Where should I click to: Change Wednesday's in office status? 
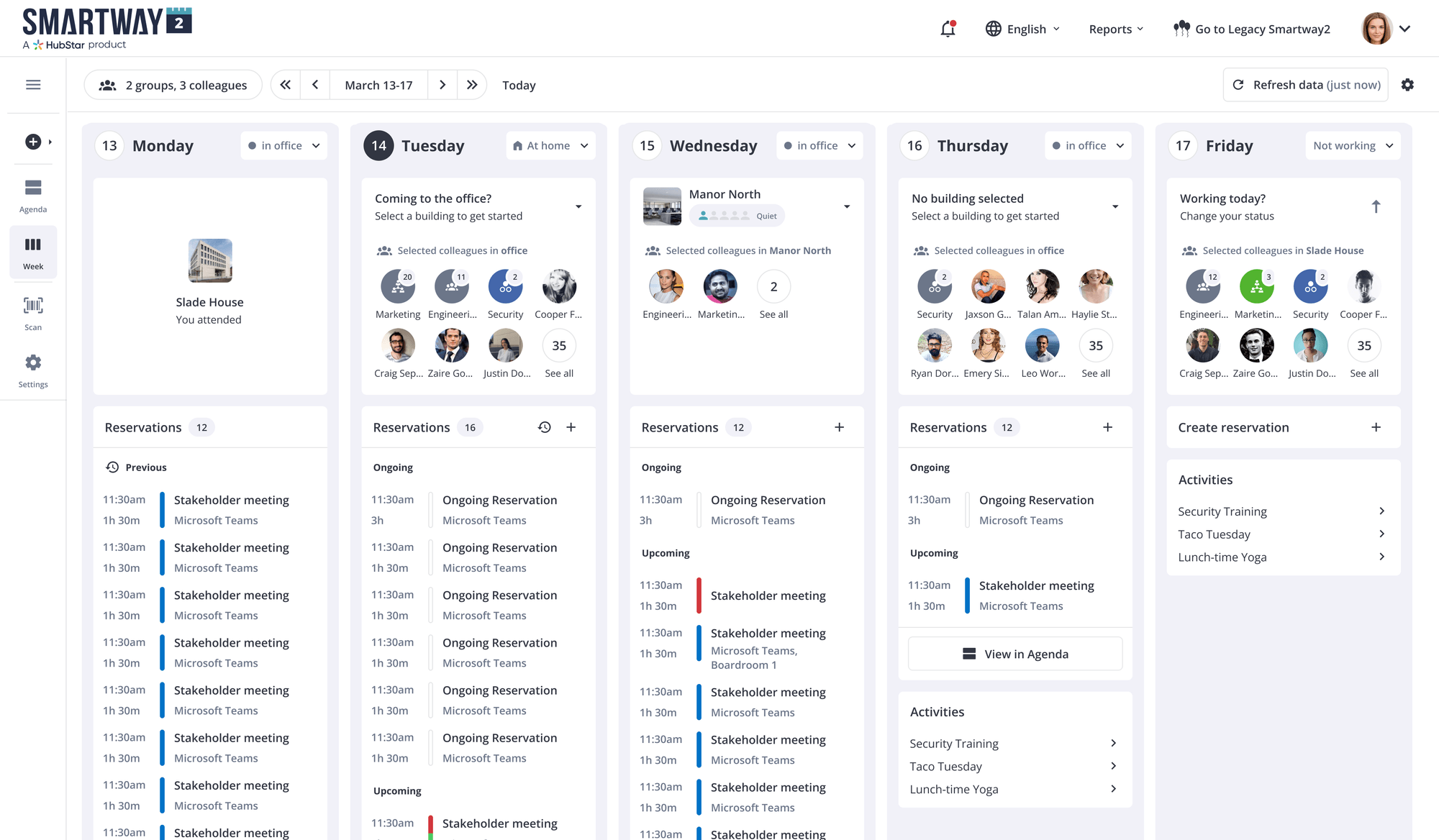pyautogui.click(x=820, y=145)
